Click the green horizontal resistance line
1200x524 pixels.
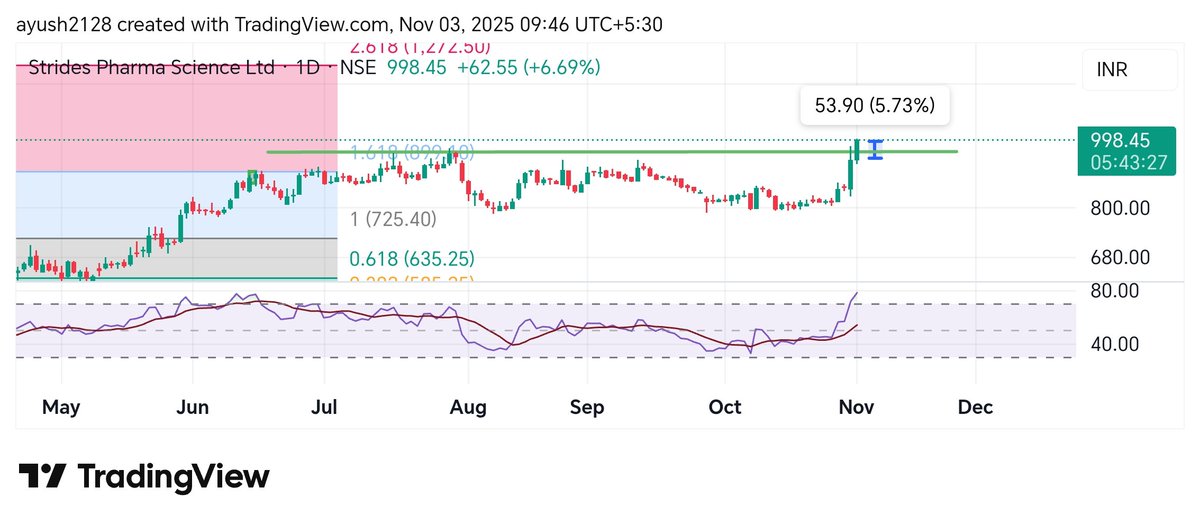[x=612, y=151]
